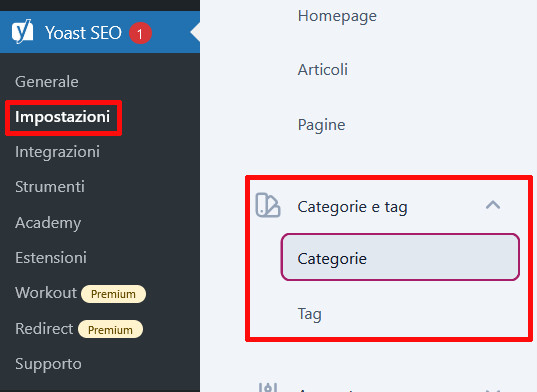Click the Premium badge beside Workout
The height and width of the screenshot is (392, 537).
tap(113, 294)
